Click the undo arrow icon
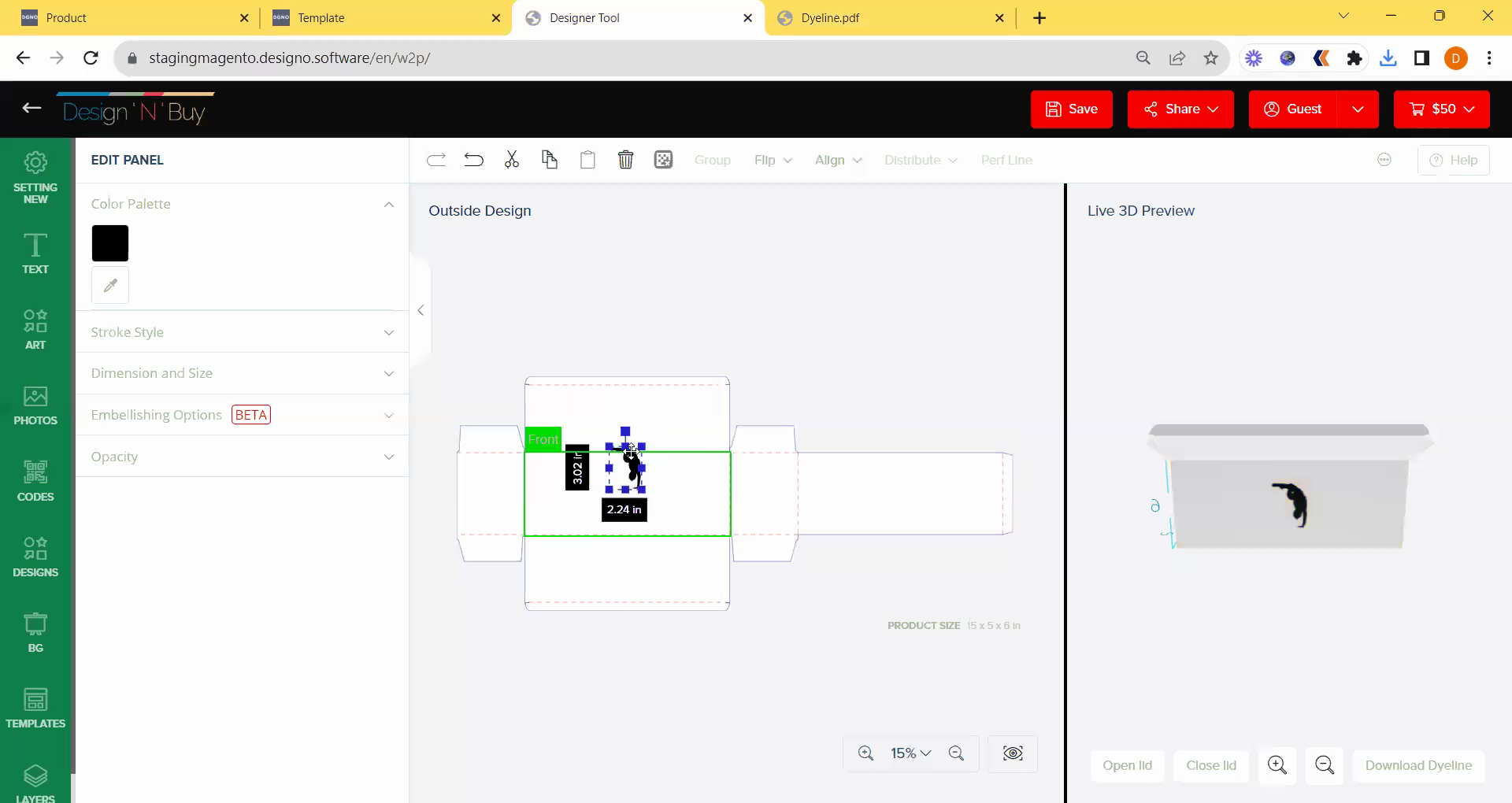The image size is (1512, 803). (x=473, y=160)
